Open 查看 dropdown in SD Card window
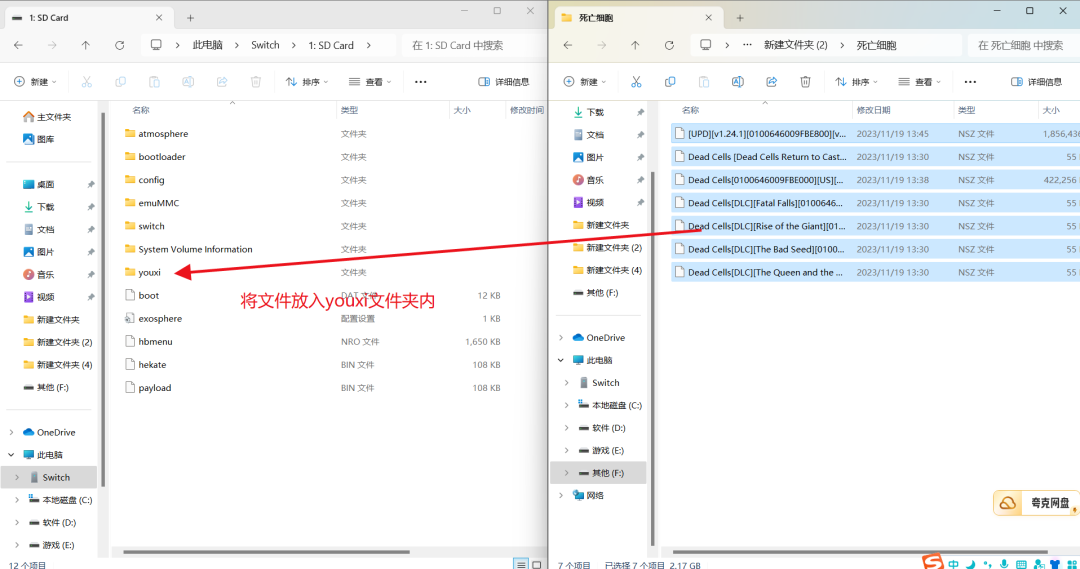1080x569 pixels. pos(370,82)
